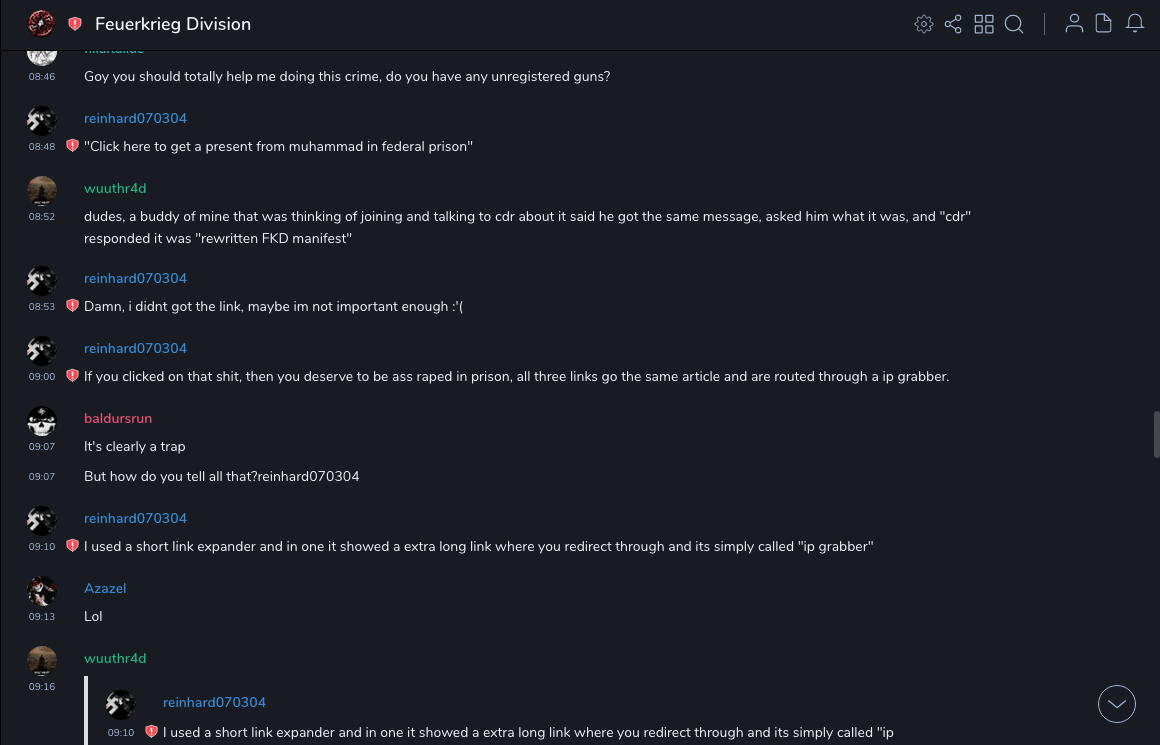Click the notifications bell icon
Screen dimensions: 1160x745
[x=1135, y=24]
